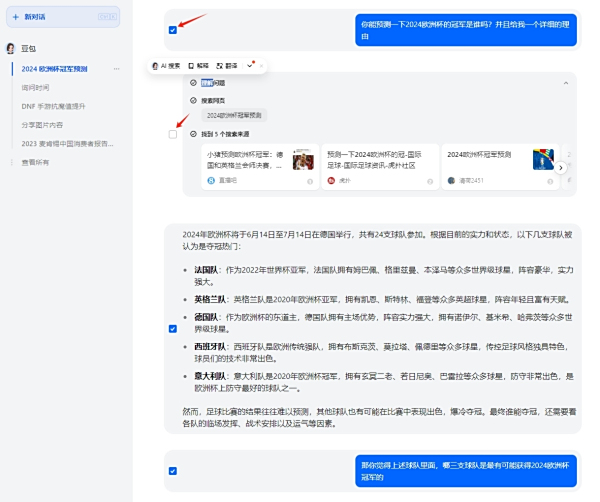Open the DNF 手游抗魔值提升 conversation

[53, 106]
